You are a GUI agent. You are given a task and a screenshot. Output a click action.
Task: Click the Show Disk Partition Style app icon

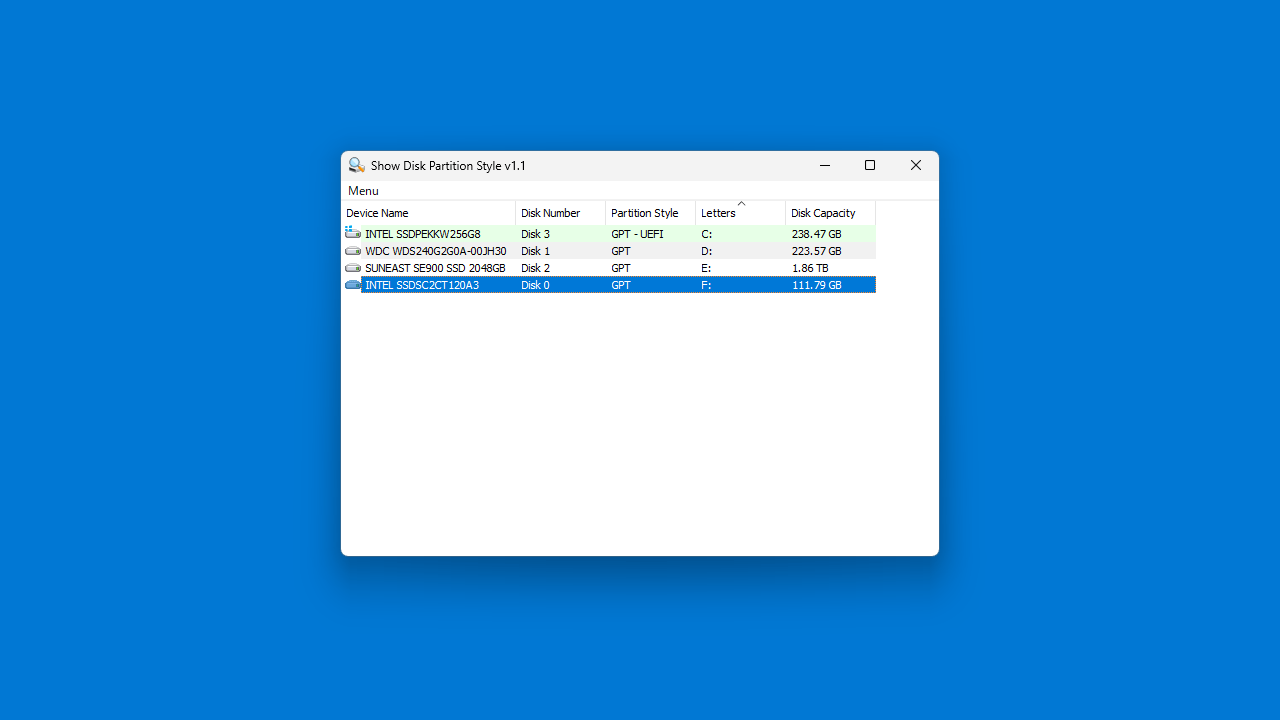pos(356,166)
